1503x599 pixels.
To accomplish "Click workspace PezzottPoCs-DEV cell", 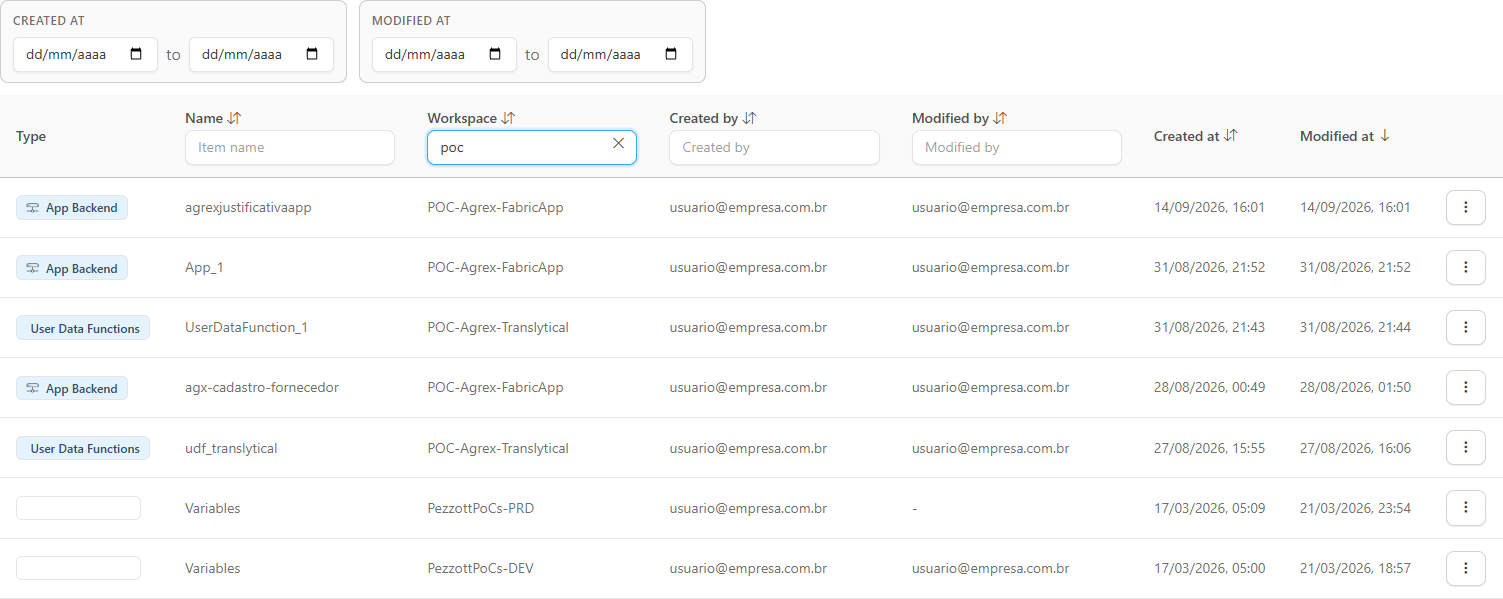I will 481,568.
